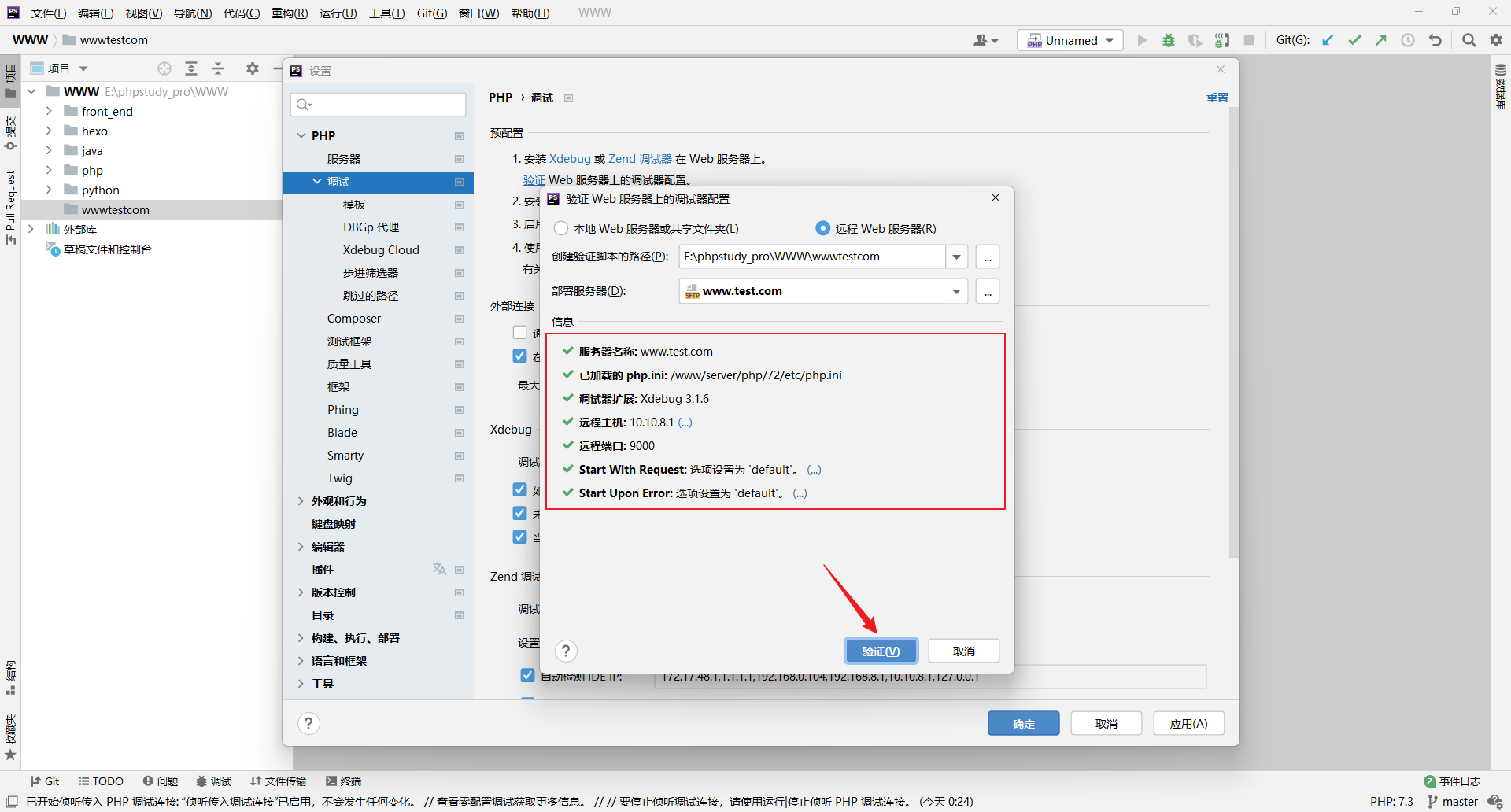Toggle the unchecked checkbox under 外部连接
Image resolution: width=1511 pixels, height=812 pixels.
[519, 332]
